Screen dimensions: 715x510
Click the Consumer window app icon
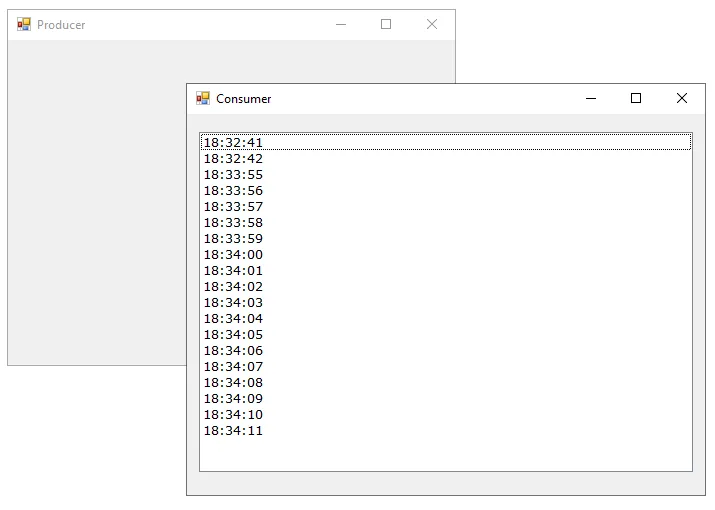point(203,99)
